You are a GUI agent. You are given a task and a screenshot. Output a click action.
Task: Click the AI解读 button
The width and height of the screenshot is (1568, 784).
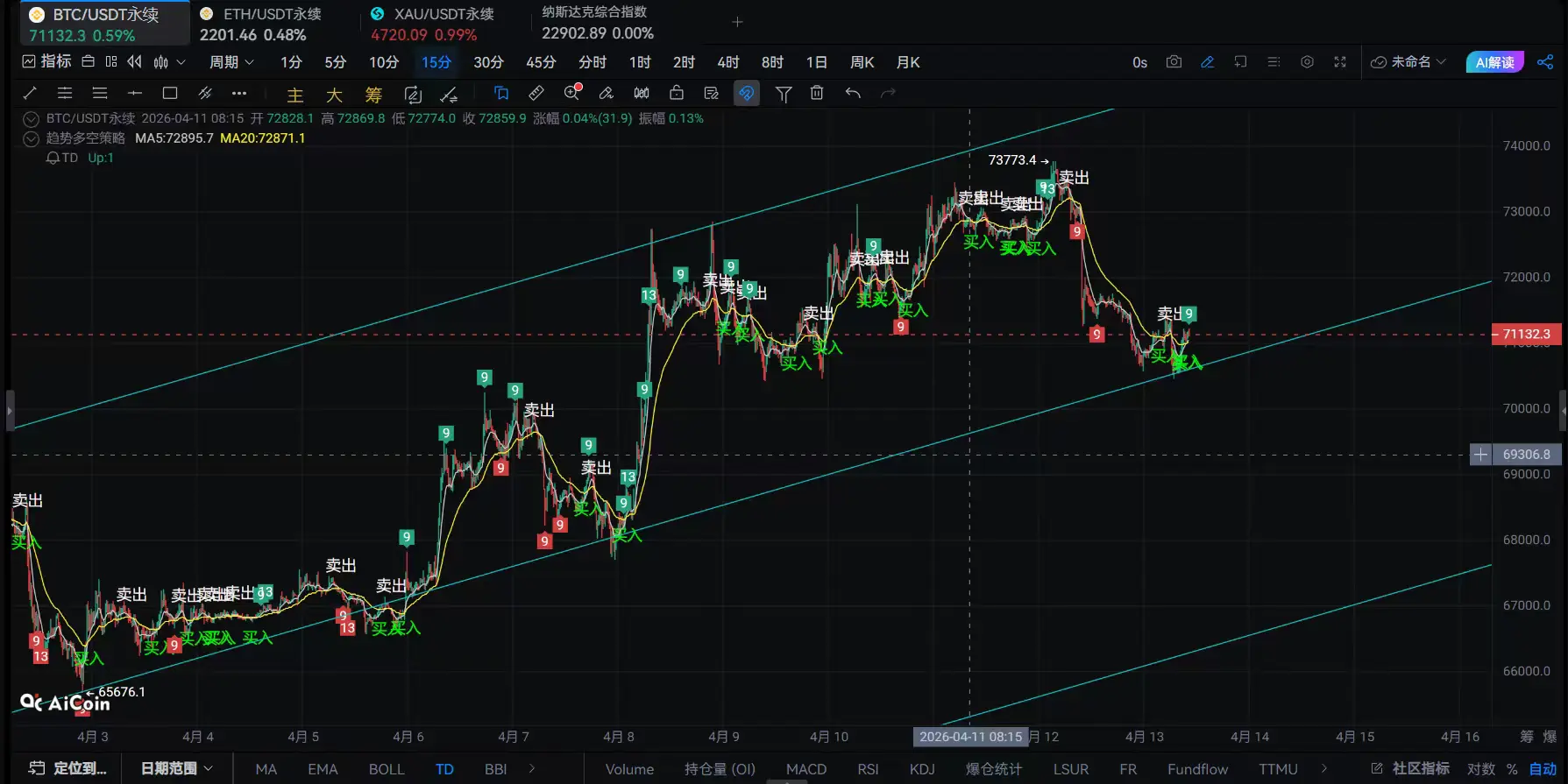(x=1495, y=62)
